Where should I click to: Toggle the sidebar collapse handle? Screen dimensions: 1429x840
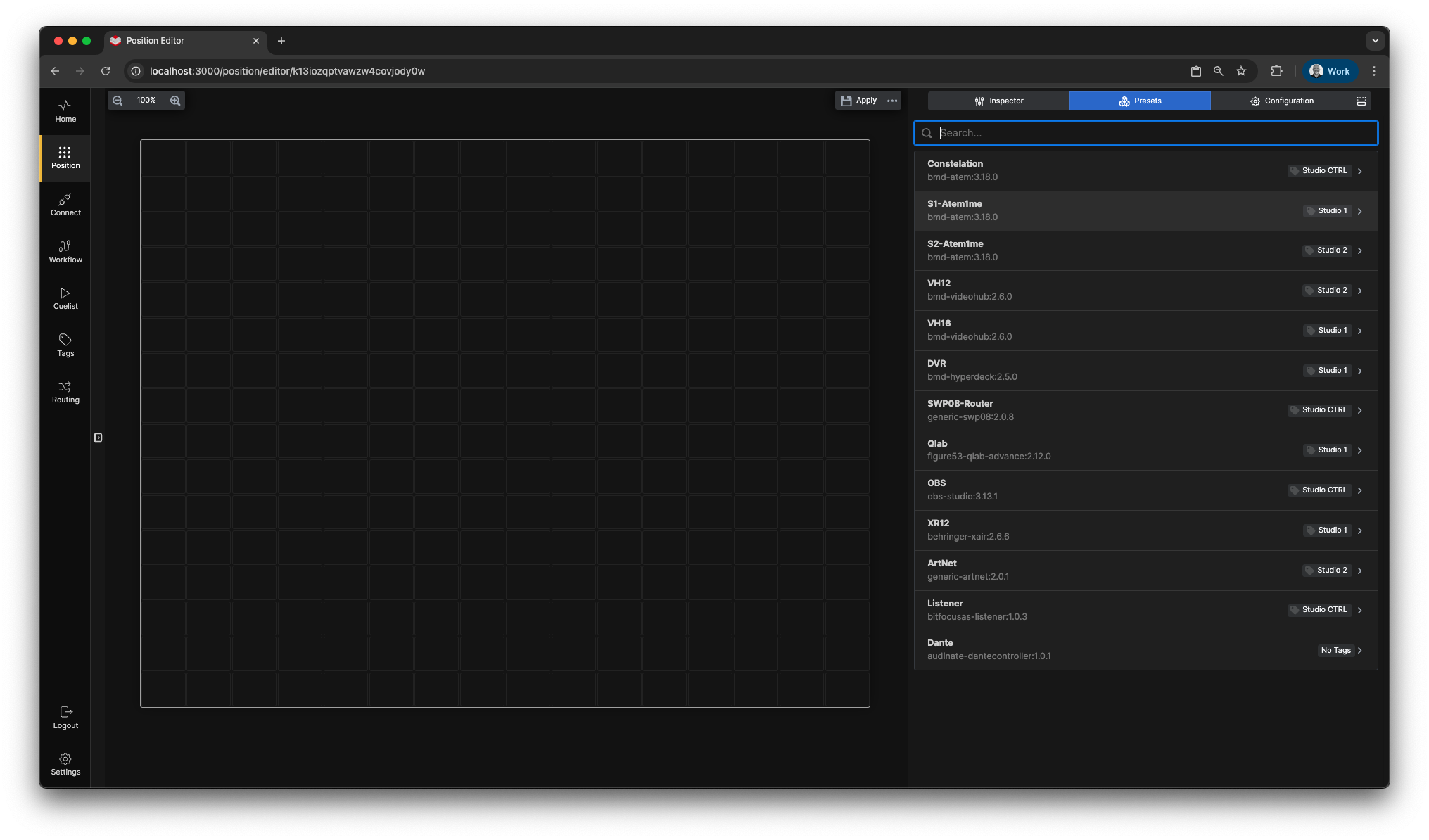(98, 438)
